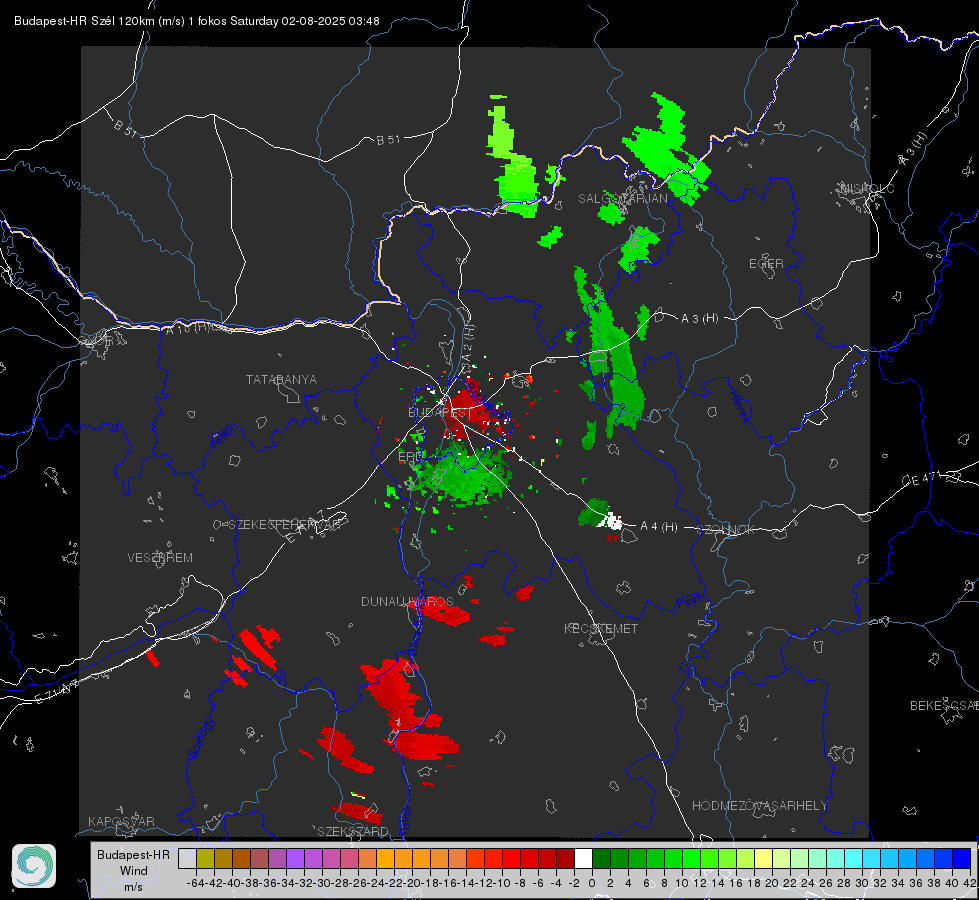The image size is (979, 900).
Task: Click the Budapest-HR Wind m/s legend label
Action: (133, 871)
